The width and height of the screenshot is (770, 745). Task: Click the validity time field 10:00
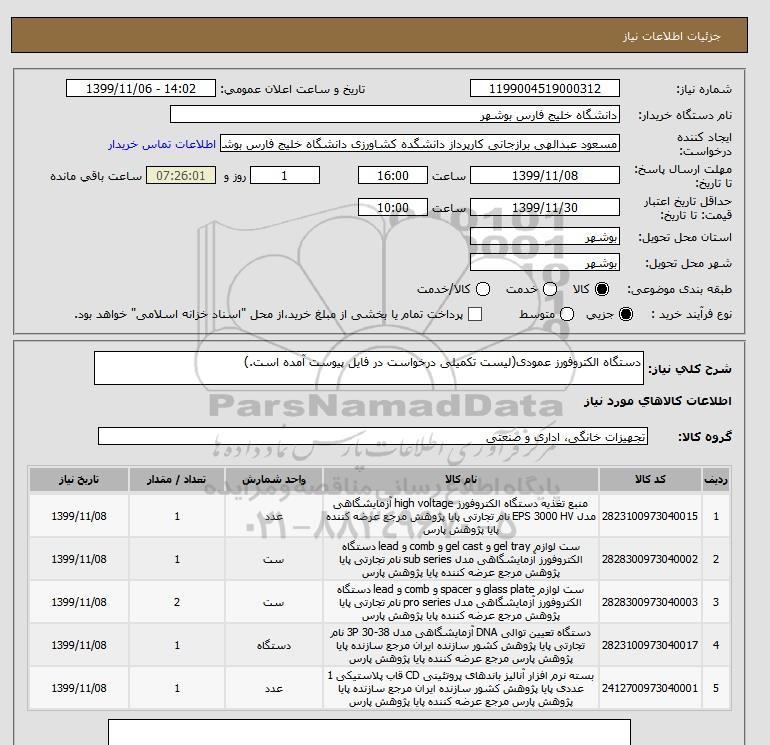point(393,207)
